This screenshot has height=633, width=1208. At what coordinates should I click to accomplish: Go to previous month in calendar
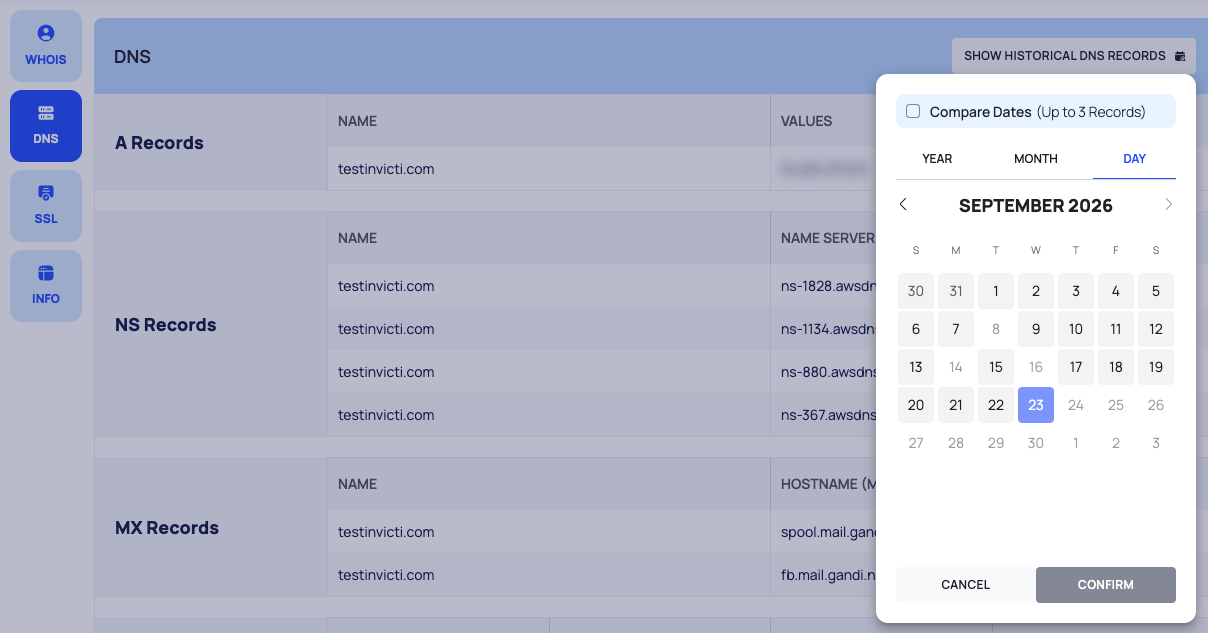(903, 204)
